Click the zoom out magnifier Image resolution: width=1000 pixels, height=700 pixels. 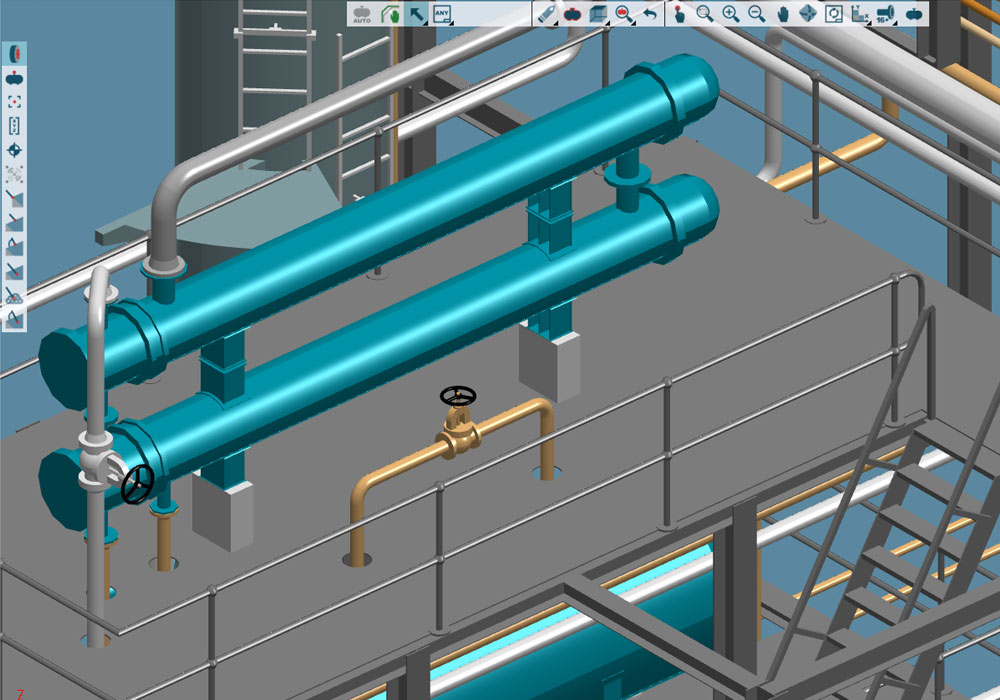tap(756, 14)
